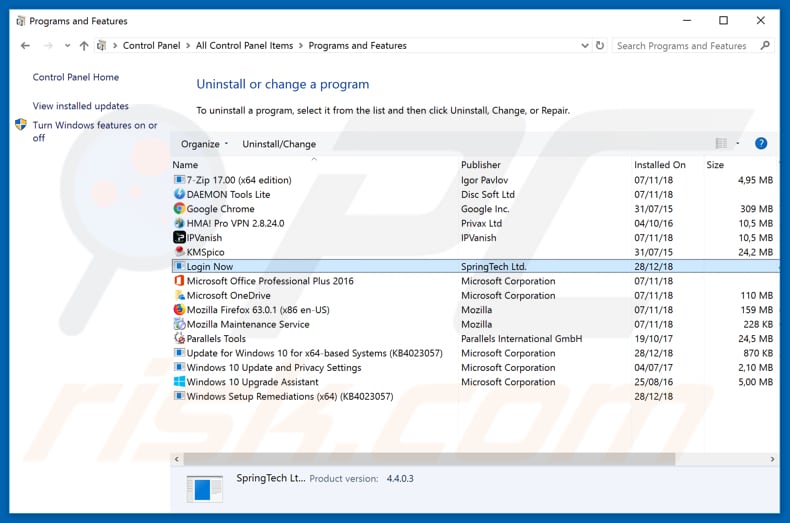This screenshot has width=790, height=523.
Task: Click Disc Soft Ltd publisher cell
Action: point(488,194)
